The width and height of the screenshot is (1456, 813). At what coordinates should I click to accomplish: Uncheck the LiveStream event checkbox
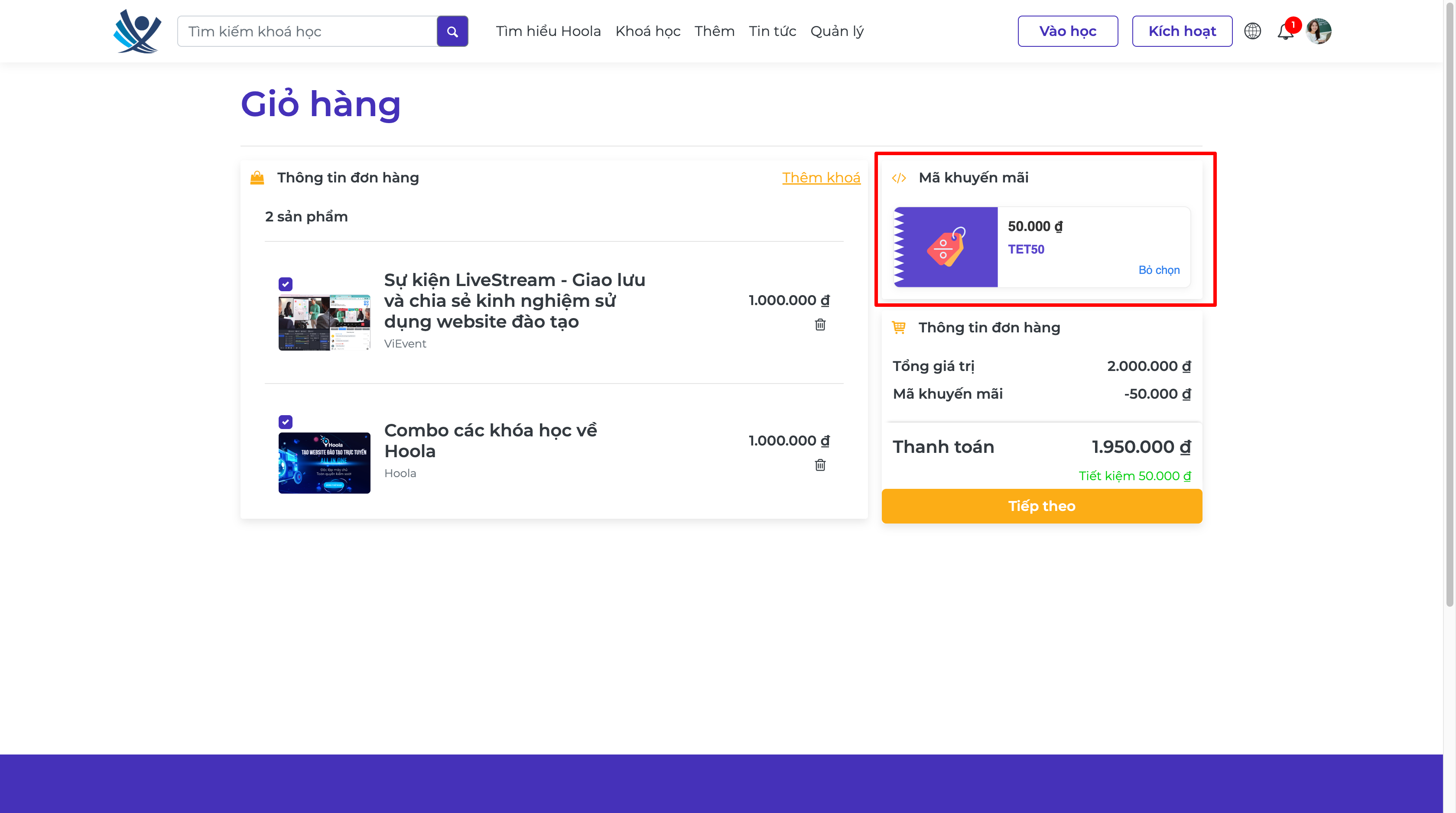click(x=286, y=284)
